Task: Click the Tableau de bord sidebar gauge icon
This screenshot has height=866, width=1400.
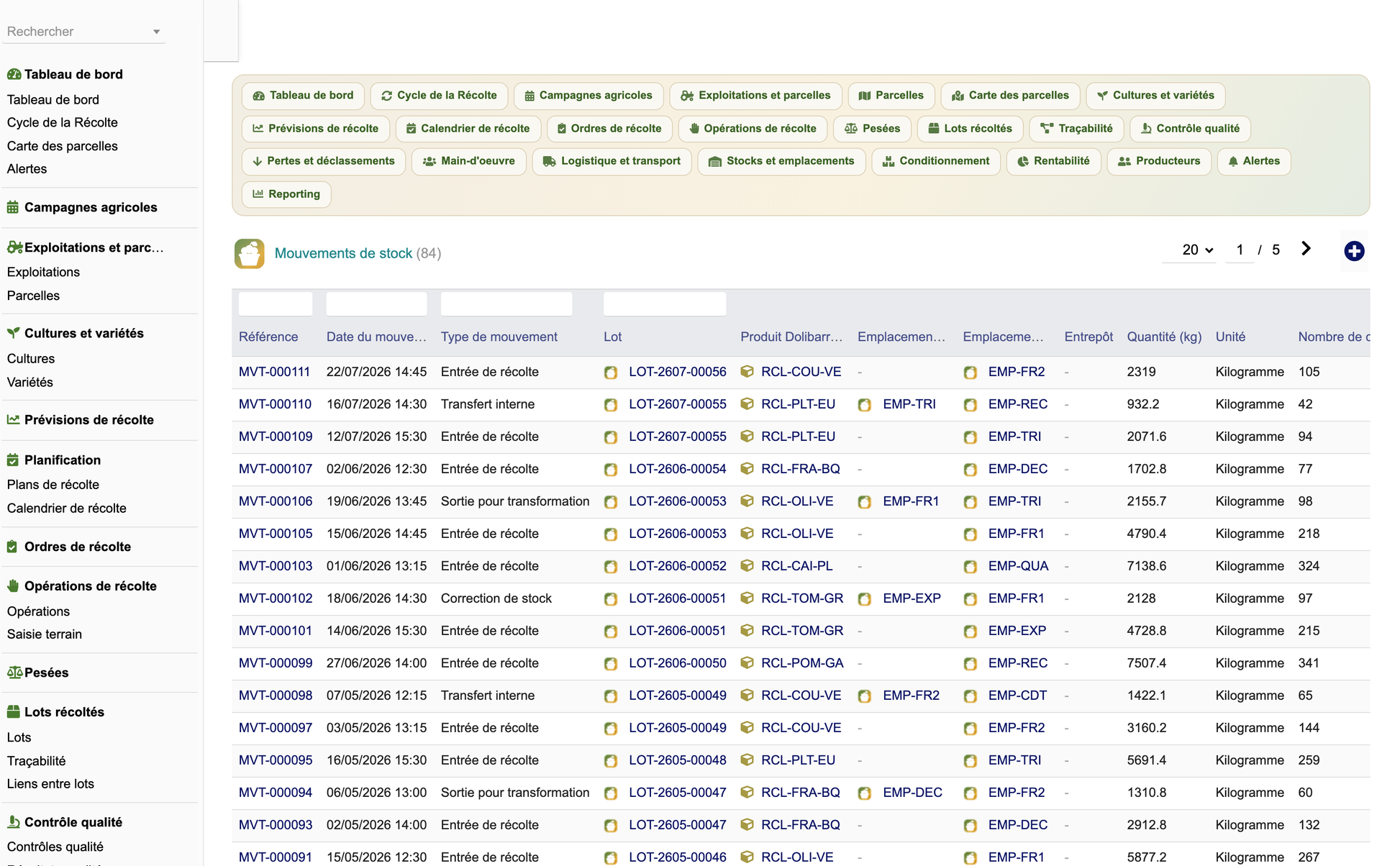Action: coord(14,74)
